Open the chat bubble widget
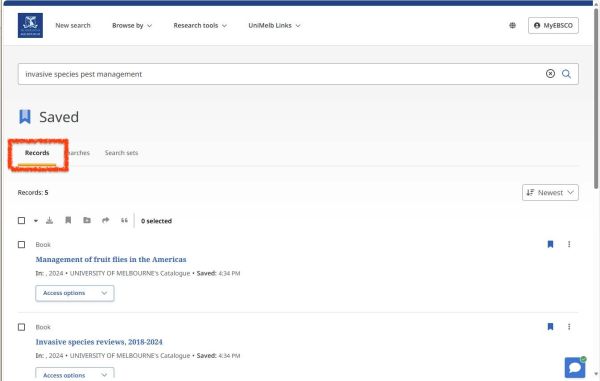 coord(575,367)
